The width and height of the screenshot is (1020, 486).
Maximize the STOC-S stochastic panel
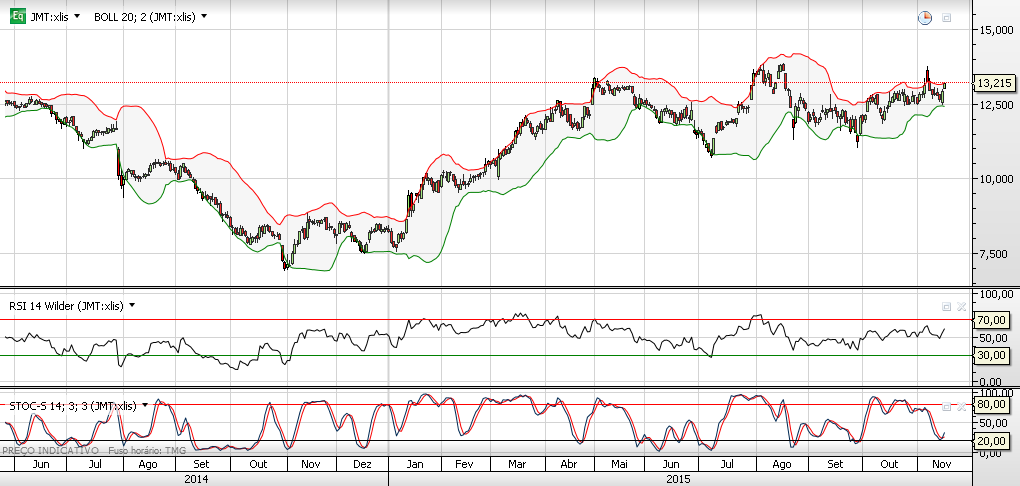(x=946, y=404)
